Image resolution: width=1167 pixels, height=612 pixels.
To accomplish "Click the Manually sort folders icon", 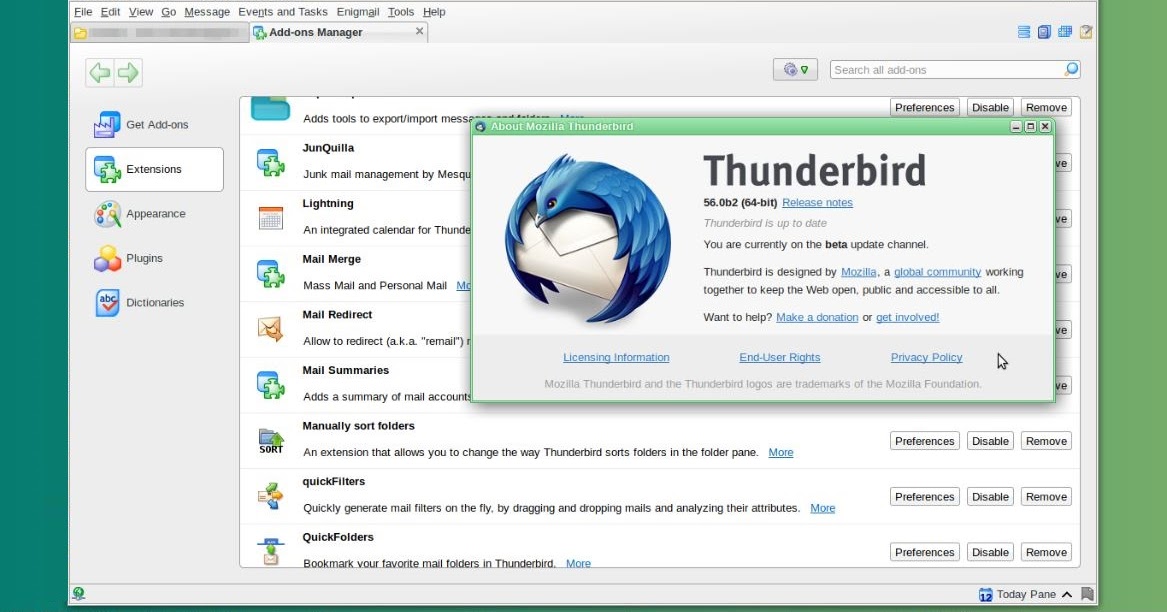I will pos(271,441).
